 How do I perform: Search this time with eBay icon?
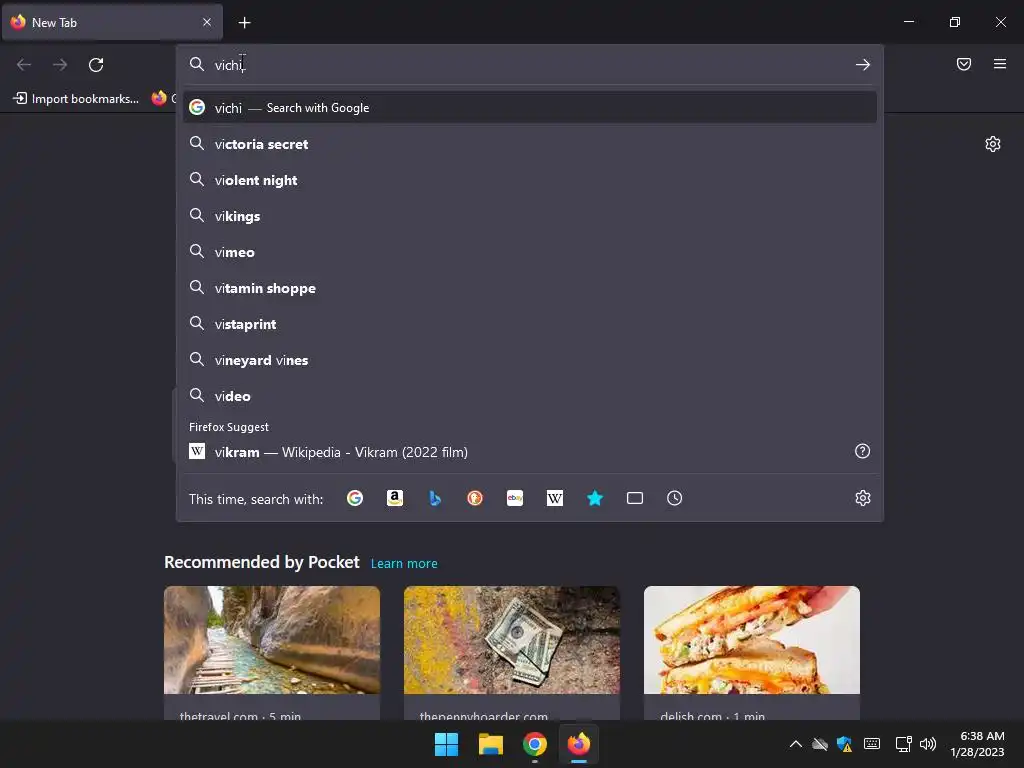pyautogui.click(x=515, y=498)
